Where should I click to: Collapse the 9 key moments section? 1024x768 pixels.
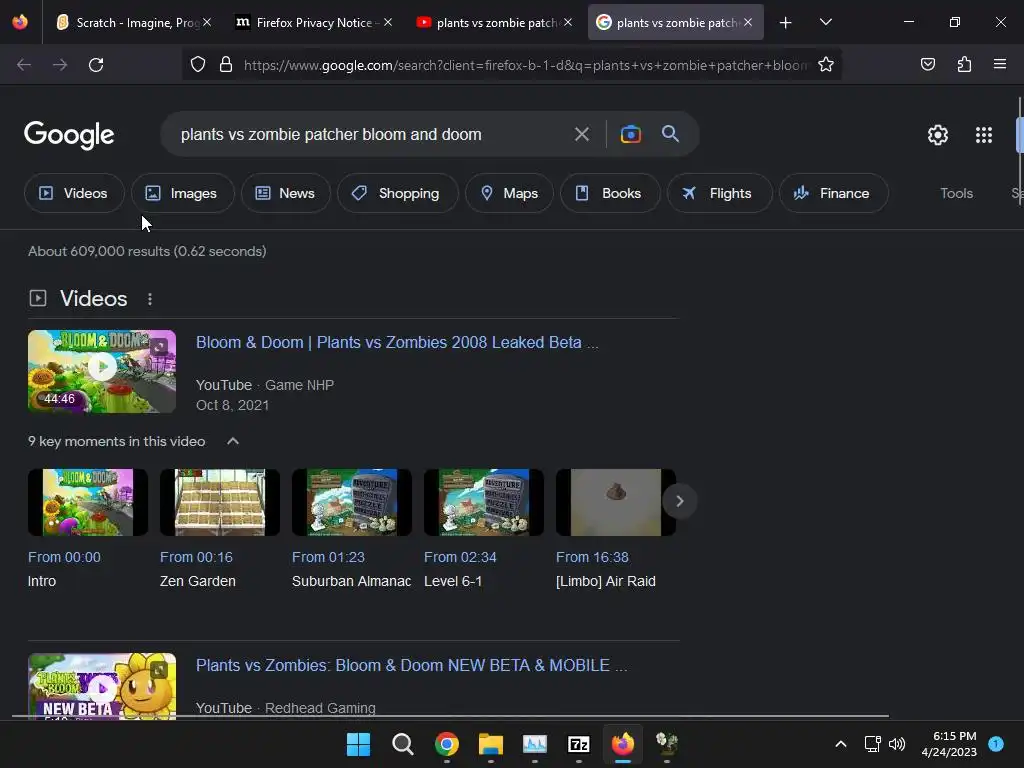(x=232, y=441)
